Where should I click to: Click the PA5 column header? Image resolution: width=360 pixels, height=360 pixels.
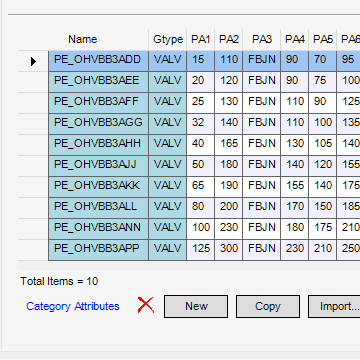click(x=323, y=39)
